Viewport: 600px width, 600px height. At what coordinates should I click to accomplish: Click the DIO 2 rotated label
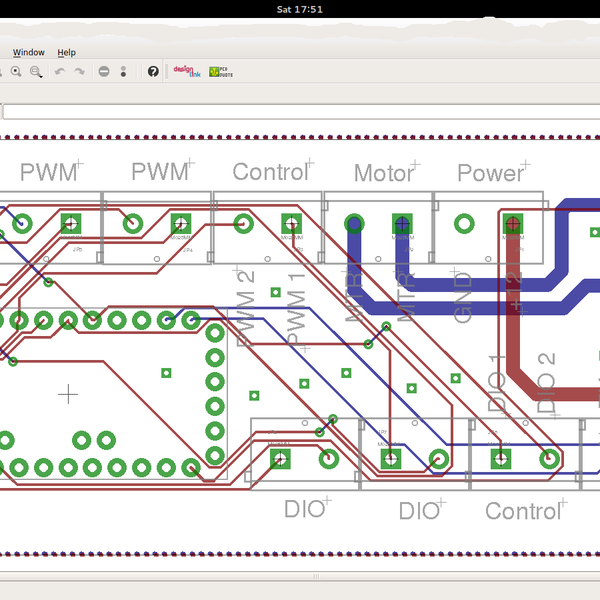(546, 383)
